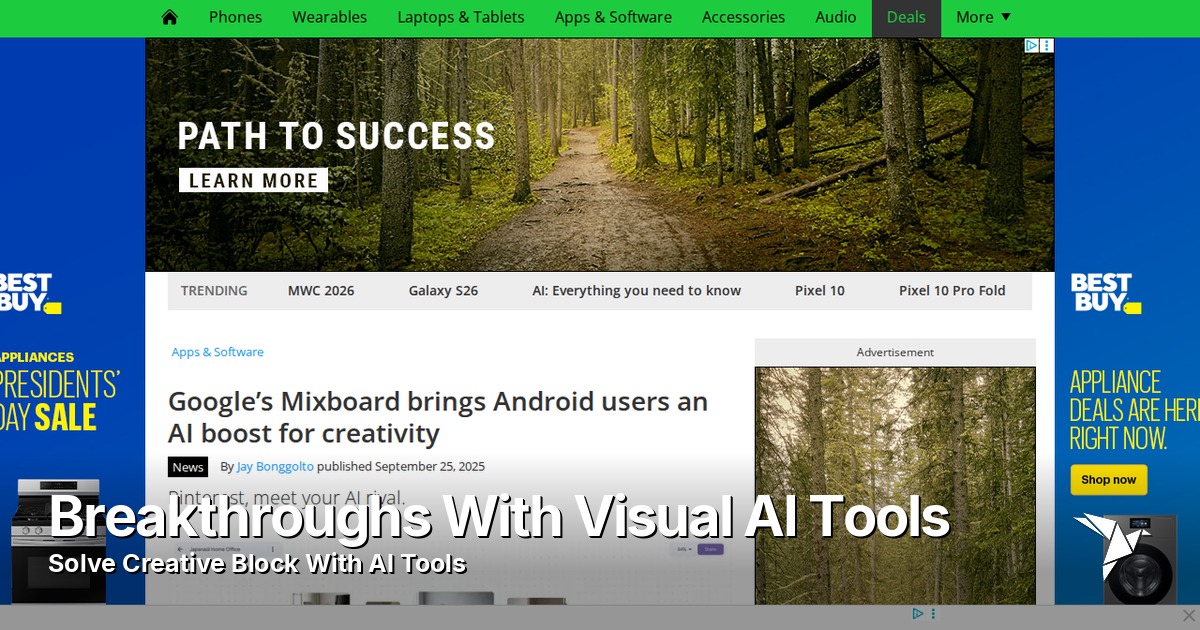Open AI: Everything you need to know
Screen dimensions: 1200x630
(x=636, y=291)
